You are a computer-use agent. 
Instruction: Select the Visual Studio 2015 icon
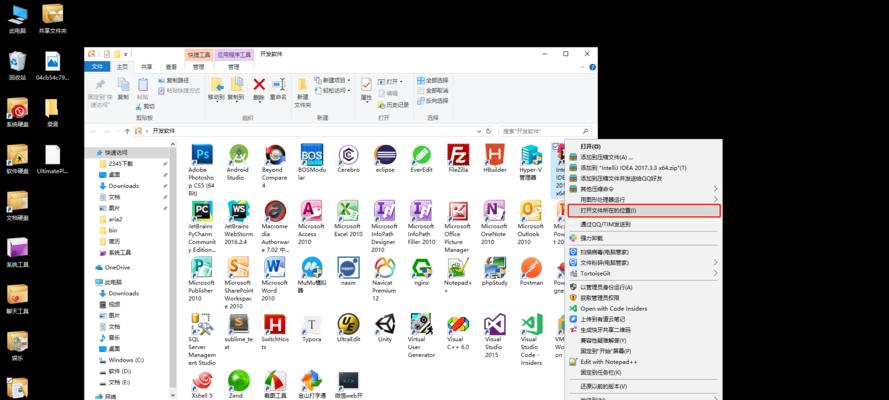[x=494, y=324]
